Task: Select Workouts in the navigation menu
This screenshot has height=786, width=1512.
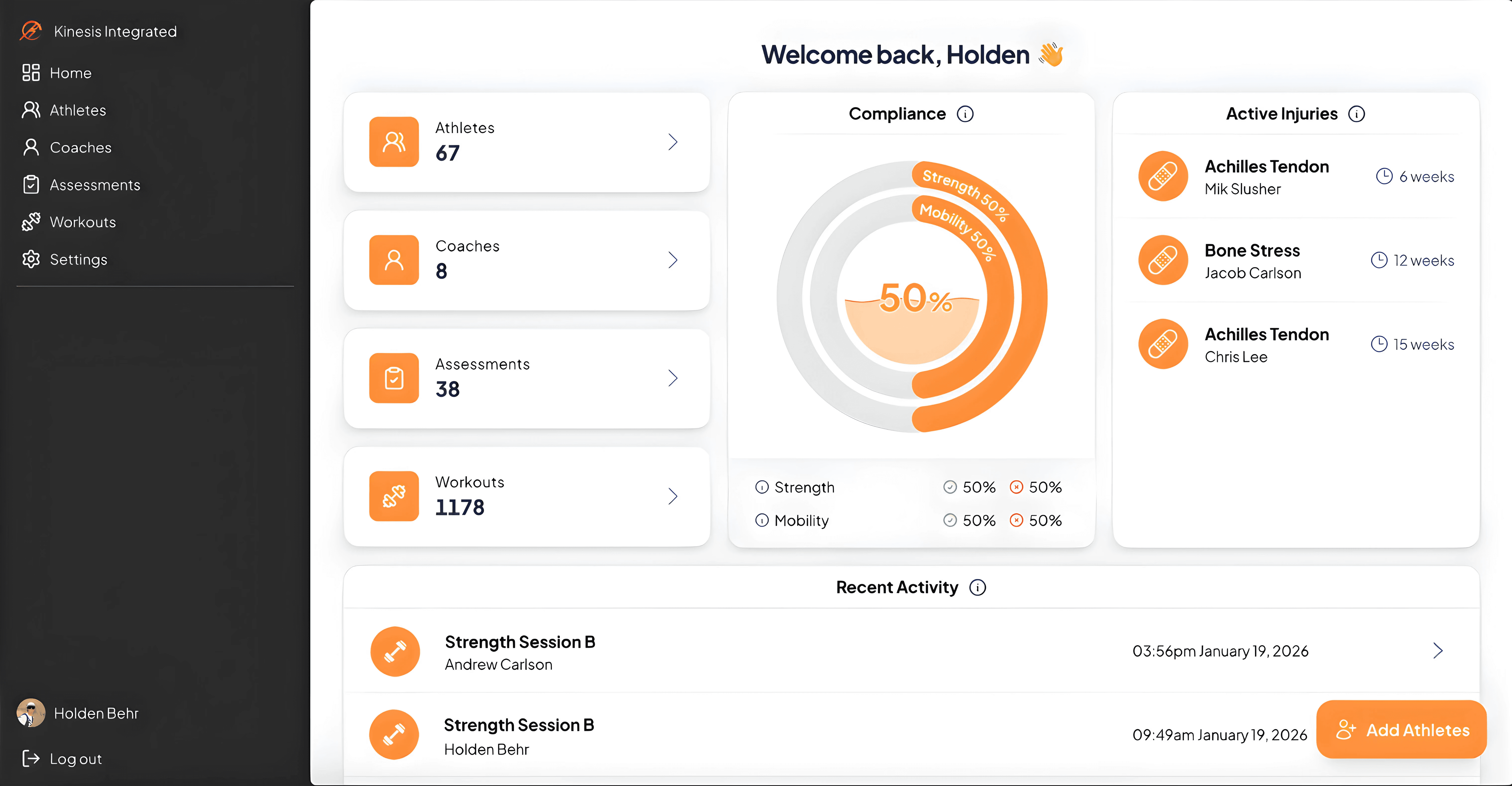Action: pyautogui.click(x=82, y=222)
